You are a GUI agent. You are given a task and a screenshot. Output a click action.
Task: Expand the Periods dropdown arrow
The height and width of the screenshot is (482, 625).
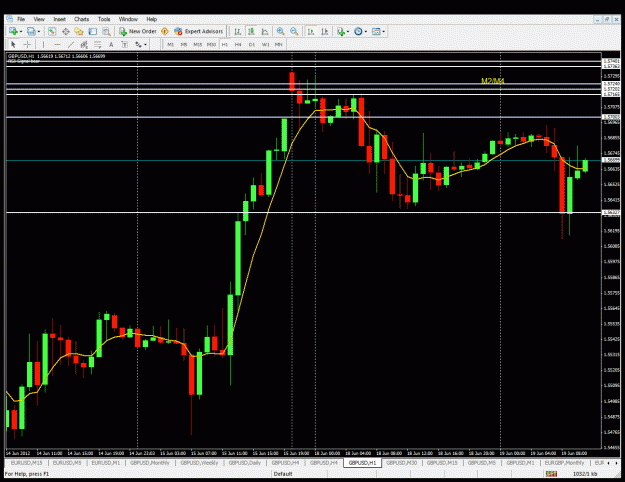coord(366,31)
